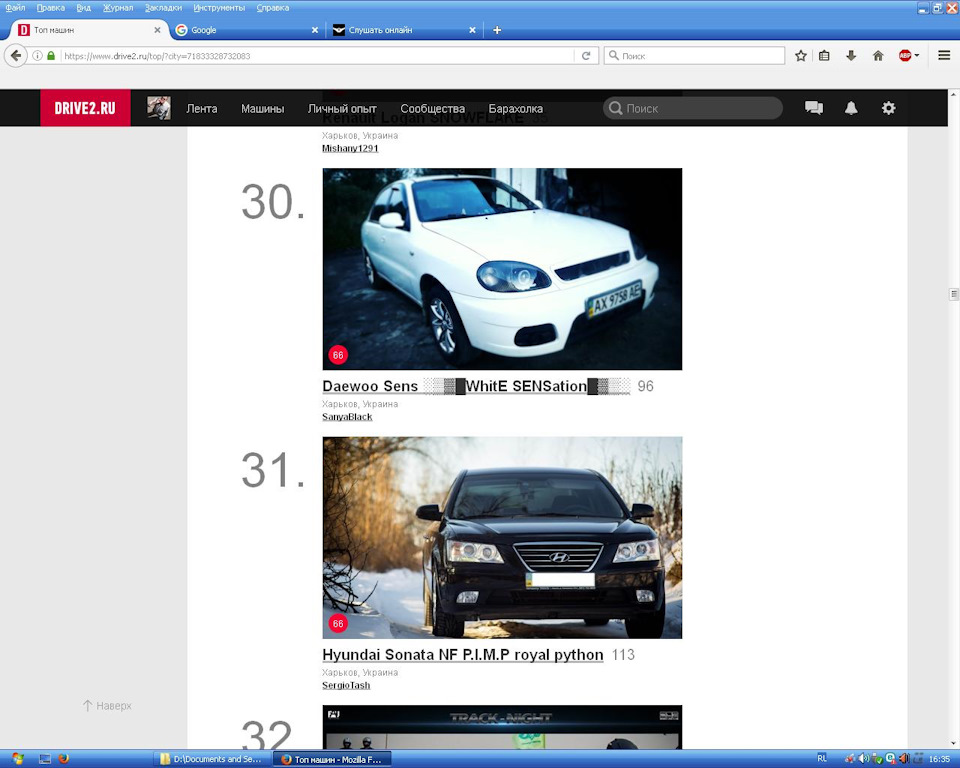Open the DRIVE2.RU messages icon
The width and height of the screenshot is (960, 768).
click(x=814, y=108)
